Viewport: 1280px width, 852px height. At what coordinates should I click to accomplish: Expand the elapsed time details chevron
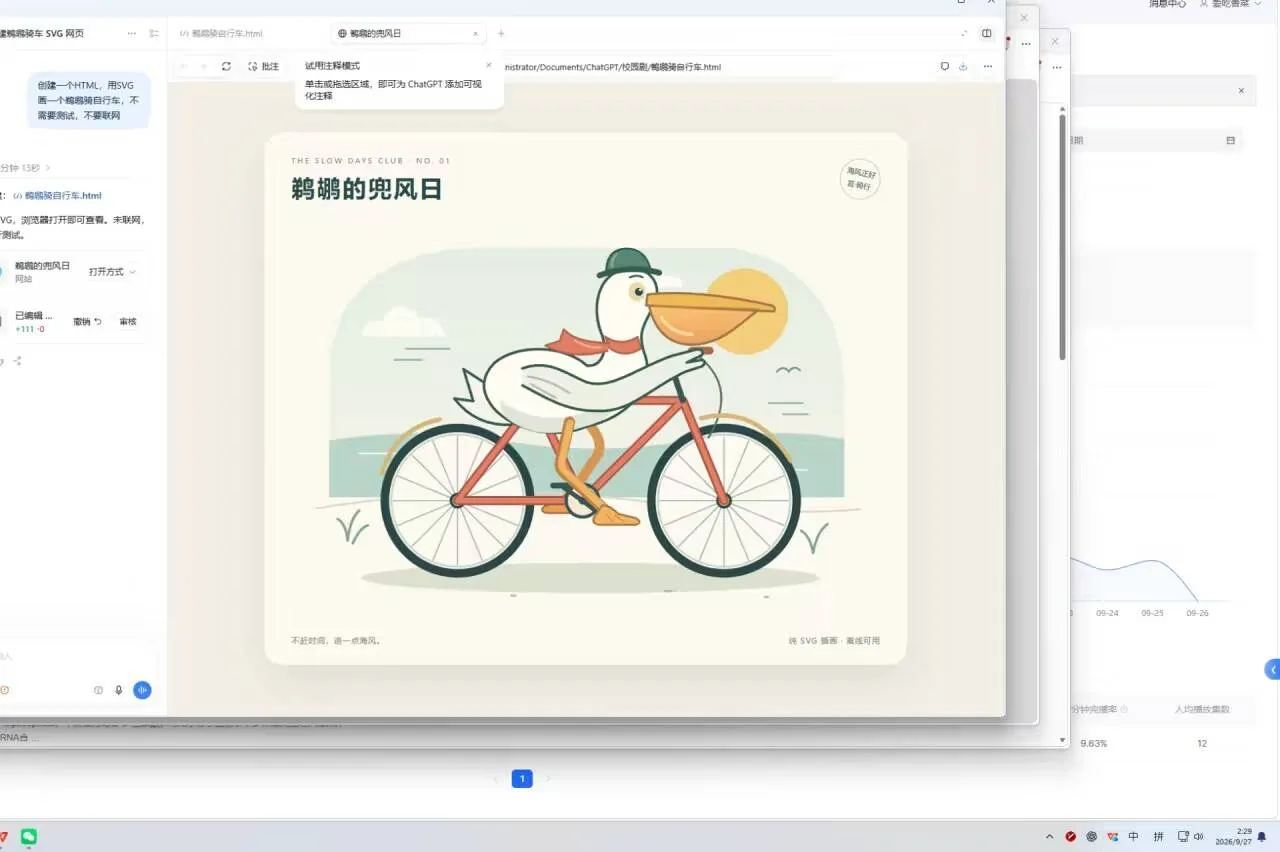click(x=47, y=167)
